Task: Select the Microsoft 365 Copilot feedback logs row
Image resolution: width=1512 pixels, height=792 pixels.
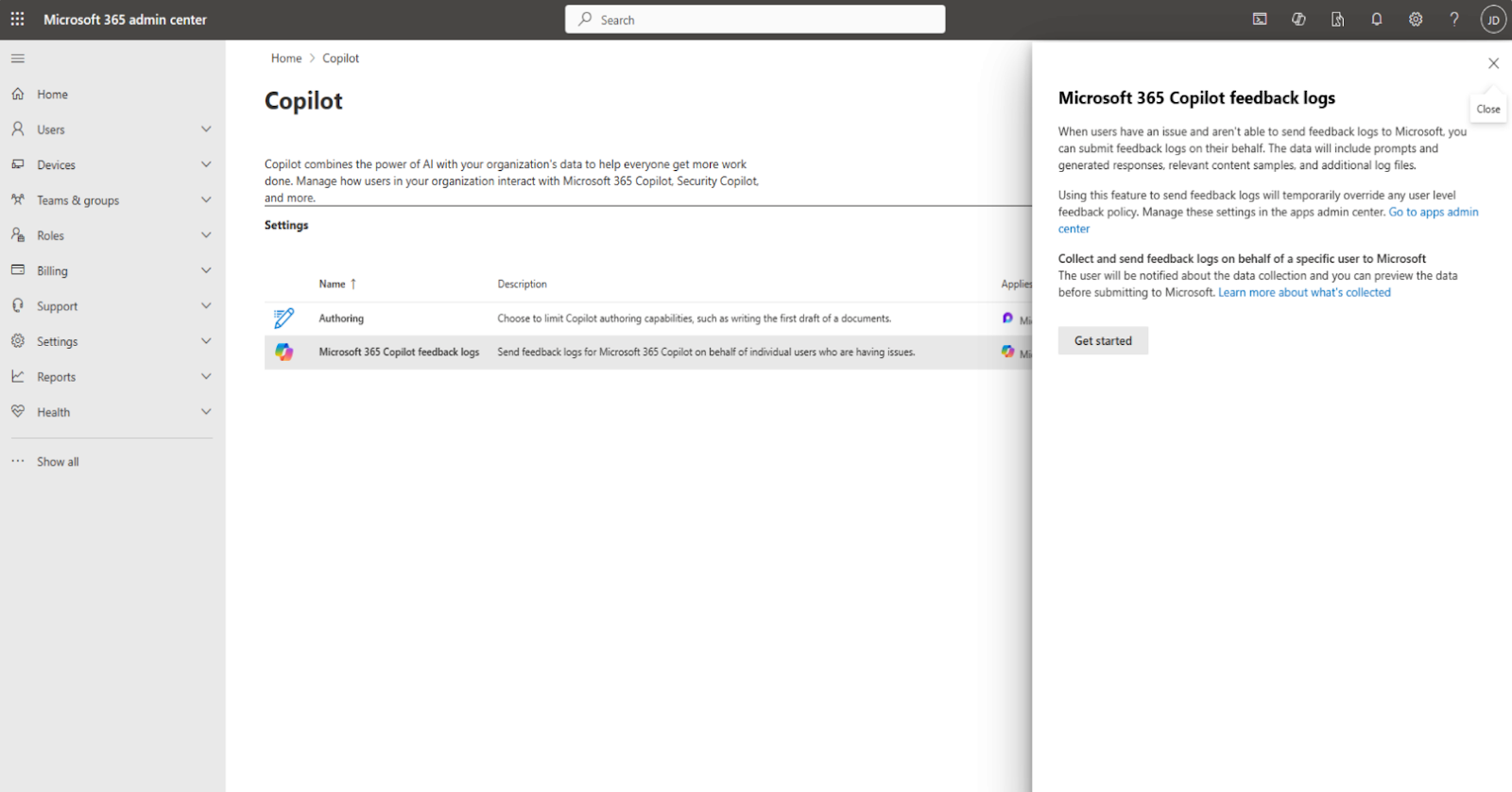Action: [648, 353]
